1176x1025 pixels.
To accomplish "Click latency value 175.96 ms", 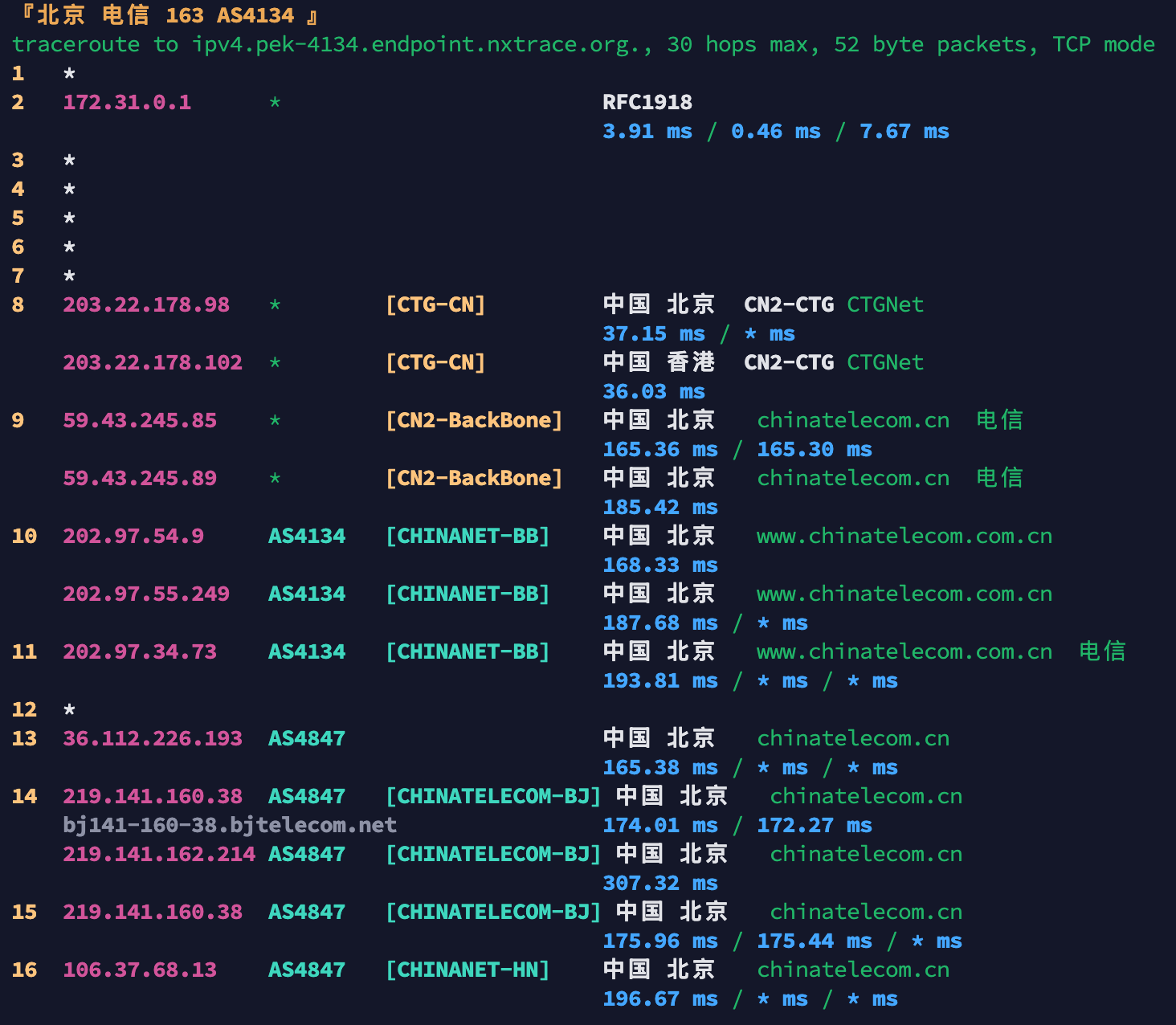I will 660,941.
